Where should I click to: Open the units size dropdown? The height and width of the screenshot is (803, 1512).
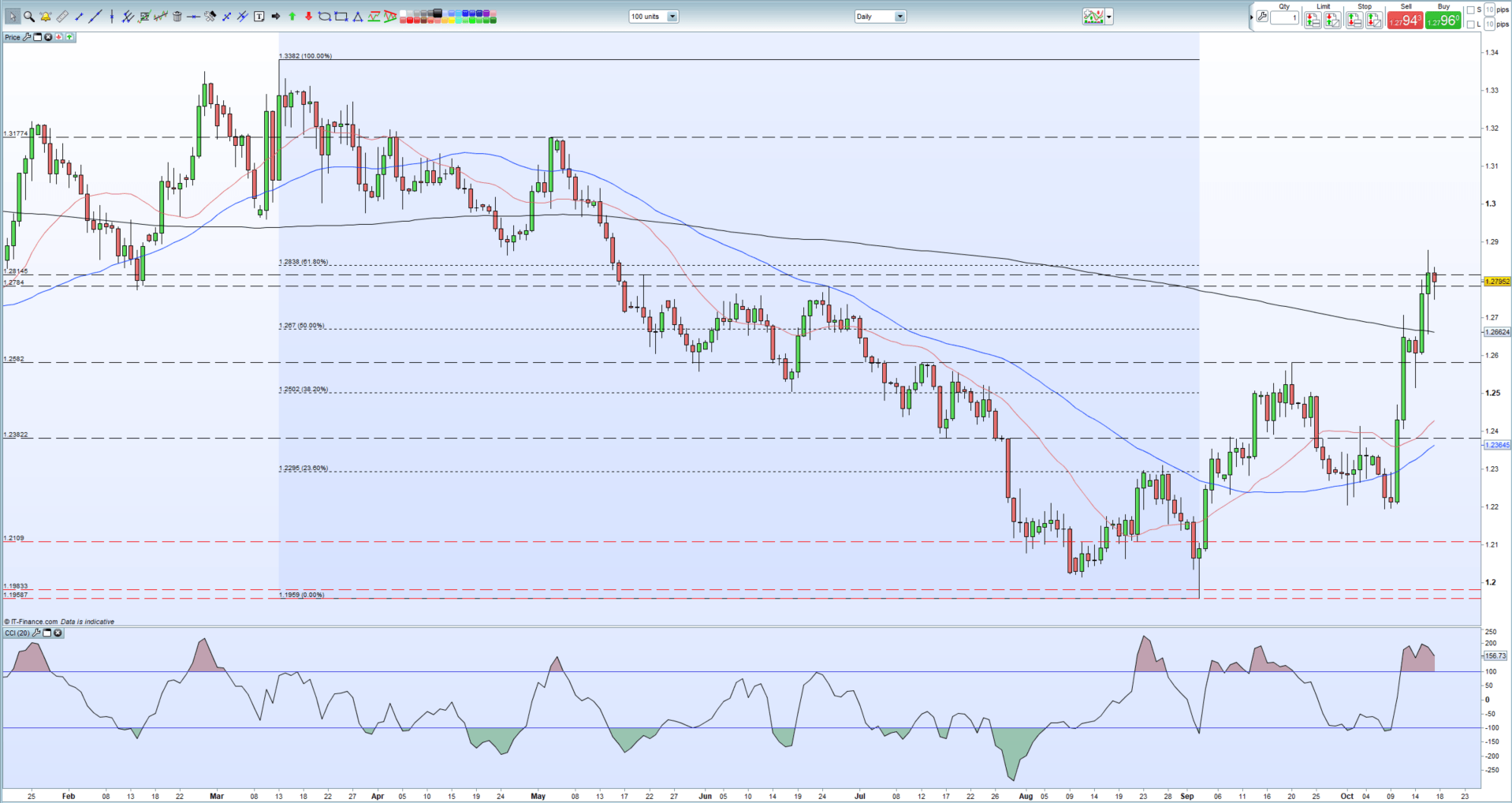[654, 16]
